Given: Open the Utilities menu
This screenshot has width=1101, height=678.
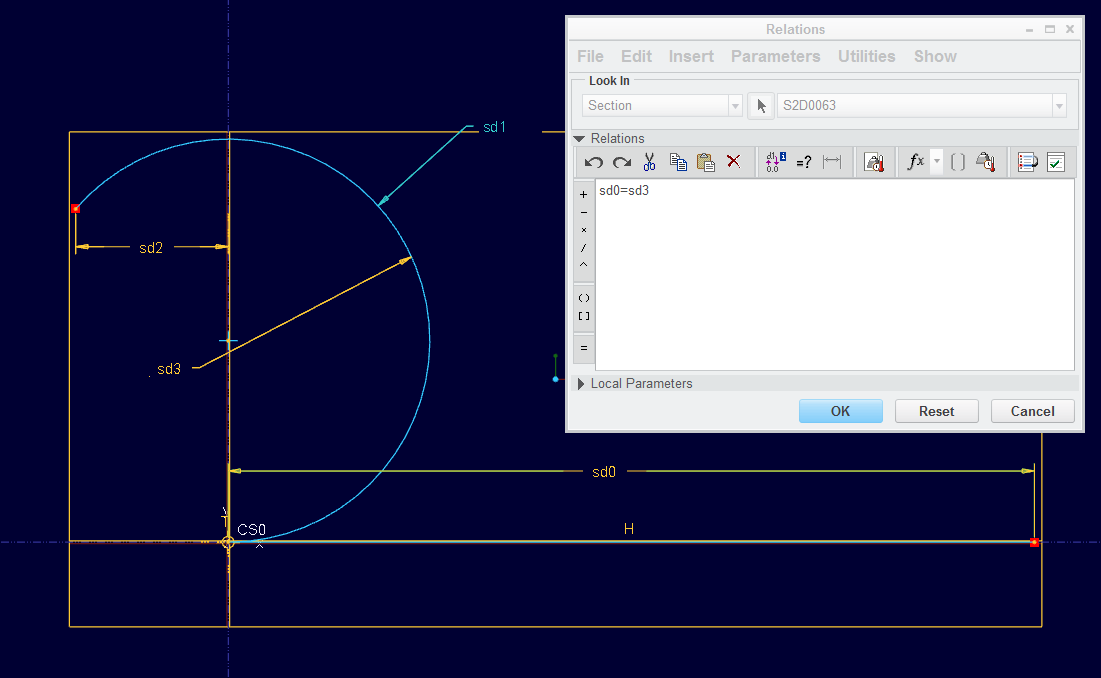Looking at the screenshot, I should coord(866,56).
